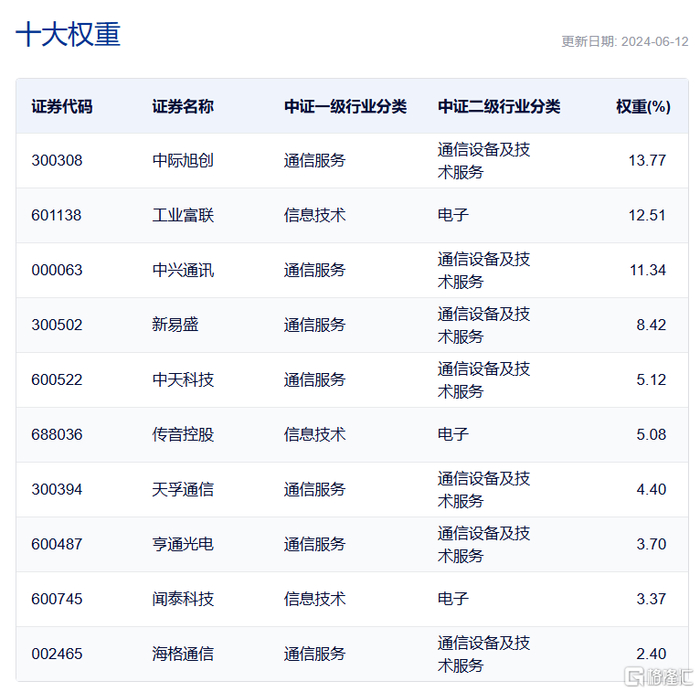Click 电子 in the 601138 row
The width and height of the screenshot is (700, 694).
[x=453, y=215]
